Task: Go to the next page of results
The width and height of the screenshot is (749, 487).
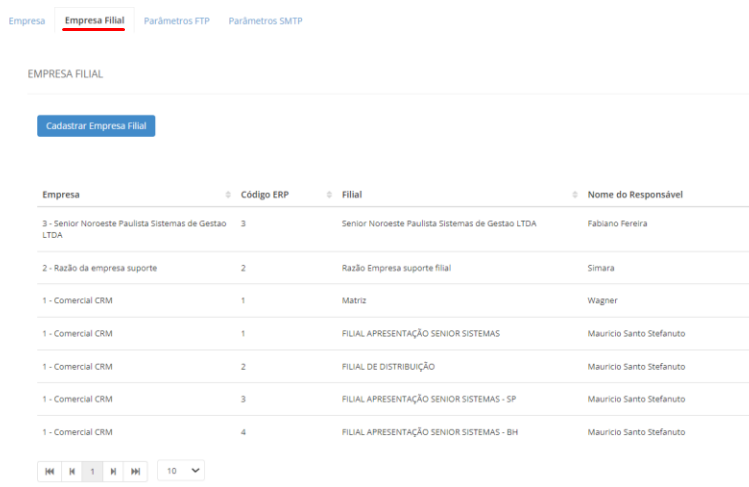Action: pyautogui.click(x=113, y=471)
